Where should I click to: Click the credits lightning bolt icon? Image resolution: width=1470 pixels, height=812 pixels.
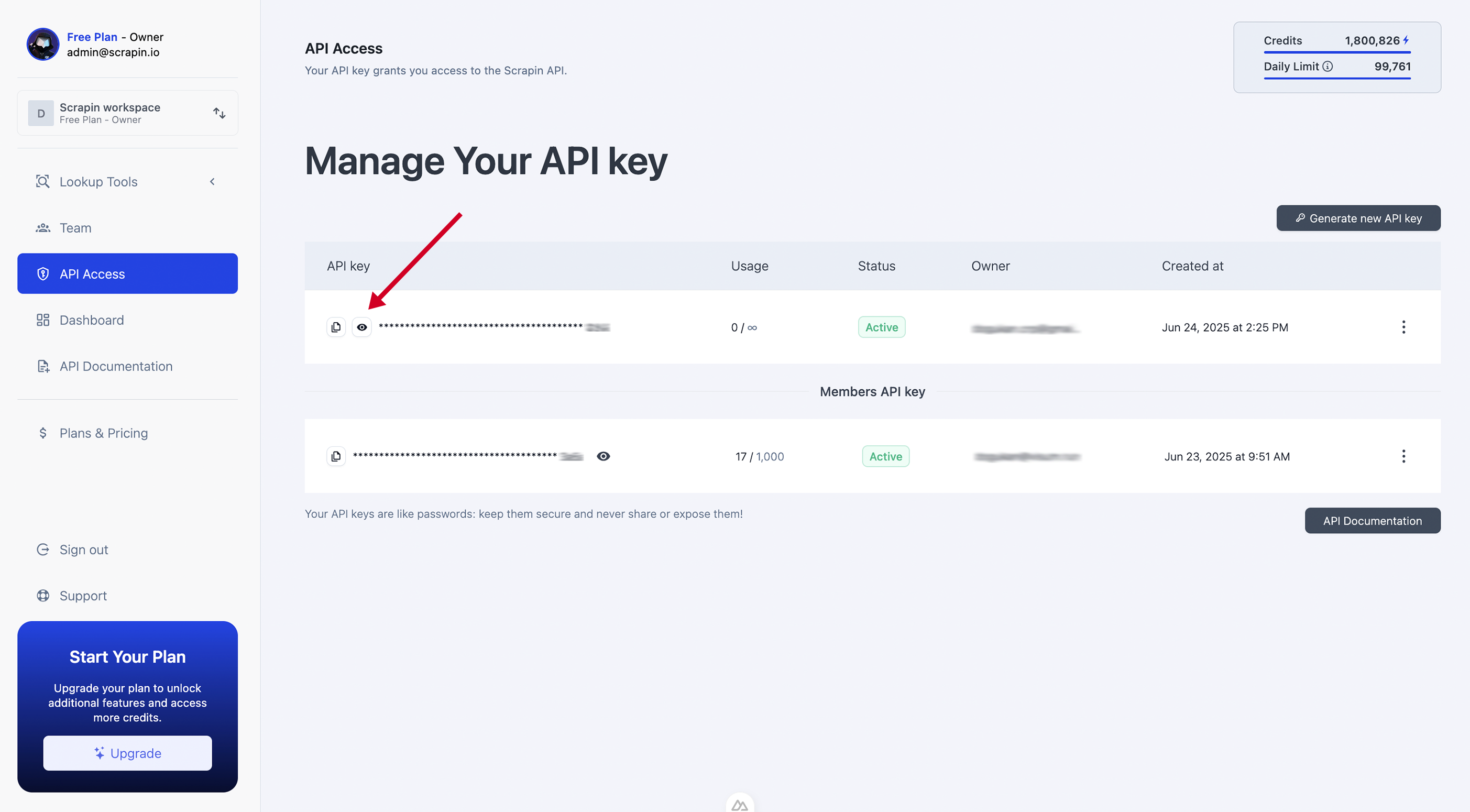[x=1406, y=40]
